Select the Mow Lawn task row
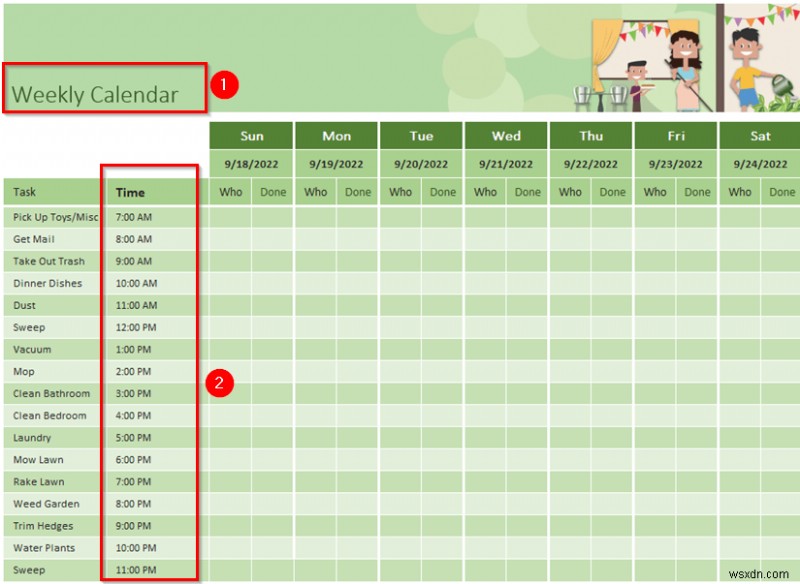The width and height of the screenshot is (800, 584). [40, 459]
